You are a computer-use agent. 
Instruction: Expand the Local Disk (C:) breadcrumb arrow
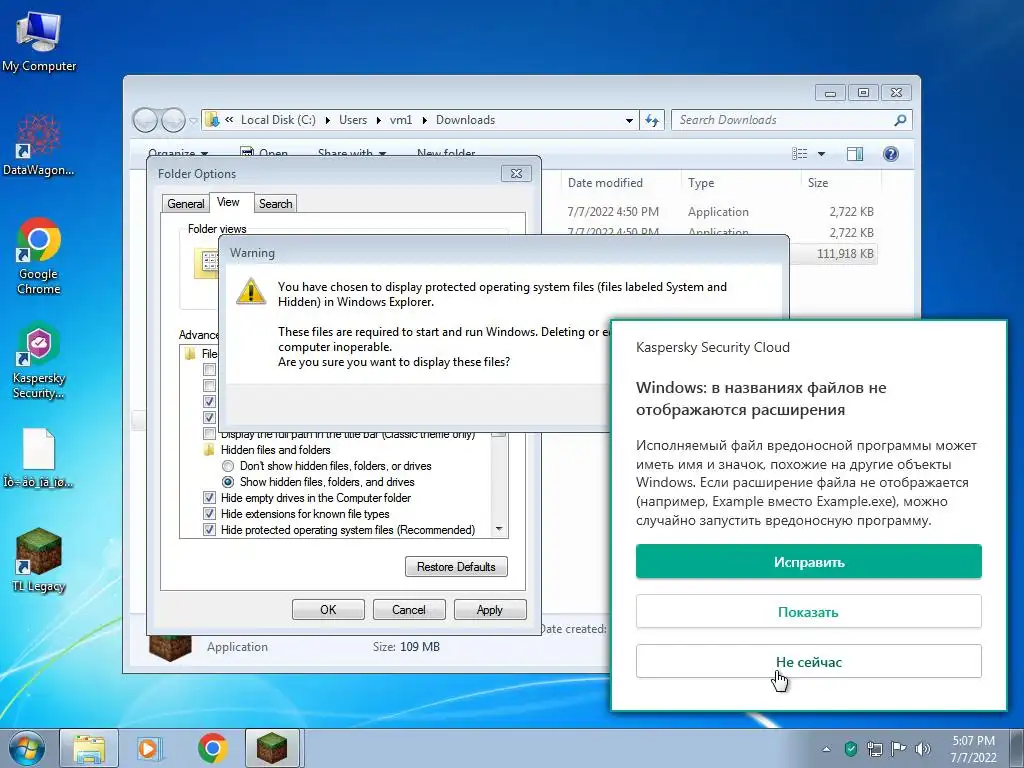point(327,120)
